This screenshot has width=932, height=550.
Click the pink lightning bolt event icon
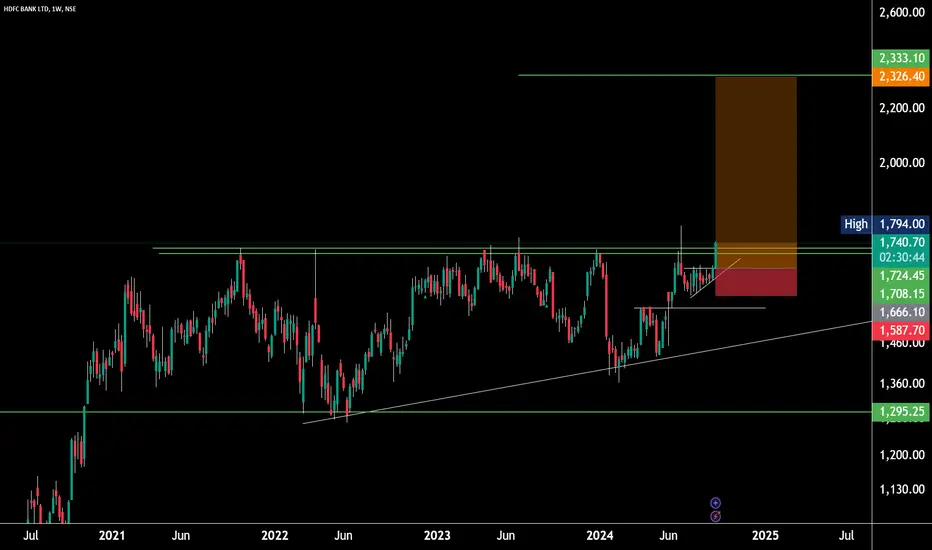(x=715, y=517)
